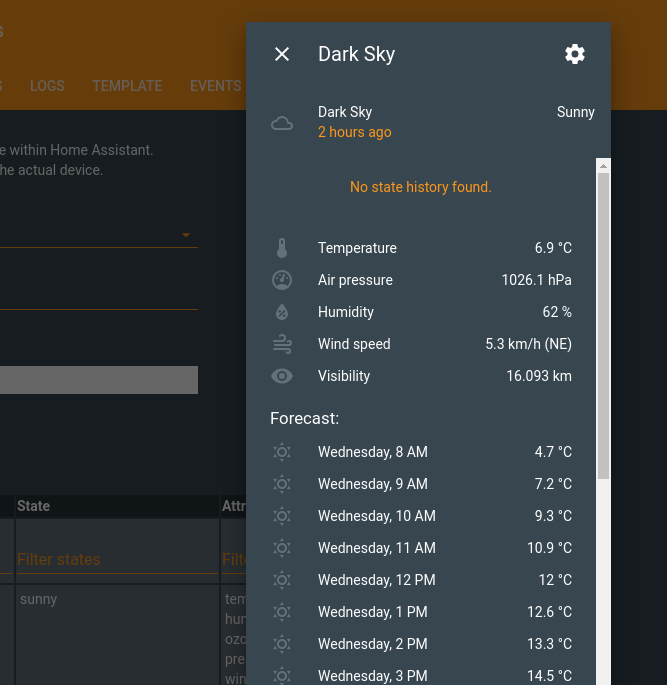Screen dimensions: 667x685
Task: Click the 'Sunny' state text
Action: click(576, 112)
